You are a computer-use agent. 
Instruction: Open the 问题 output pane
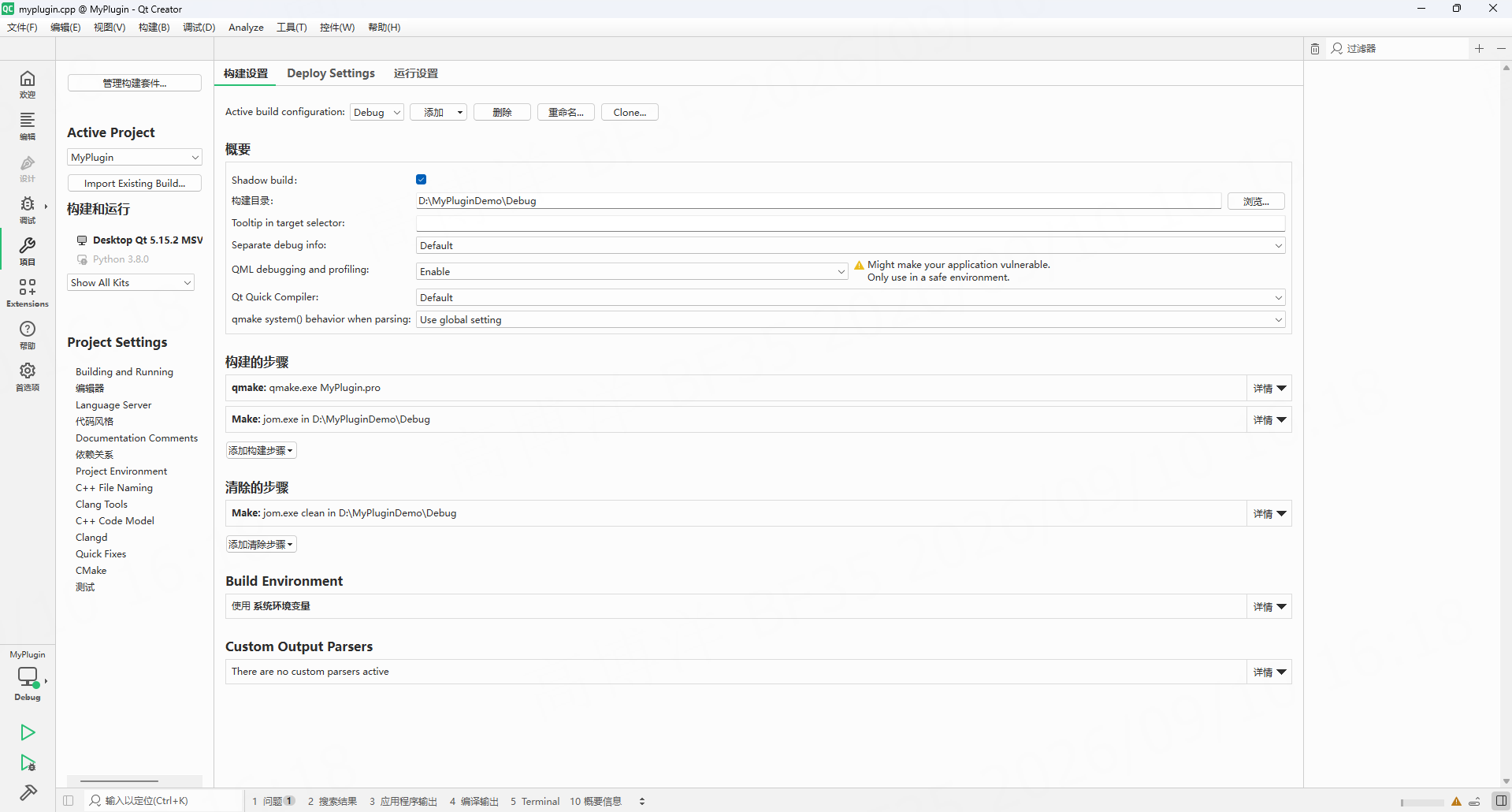pyautogui.click(x=273, y=801)
